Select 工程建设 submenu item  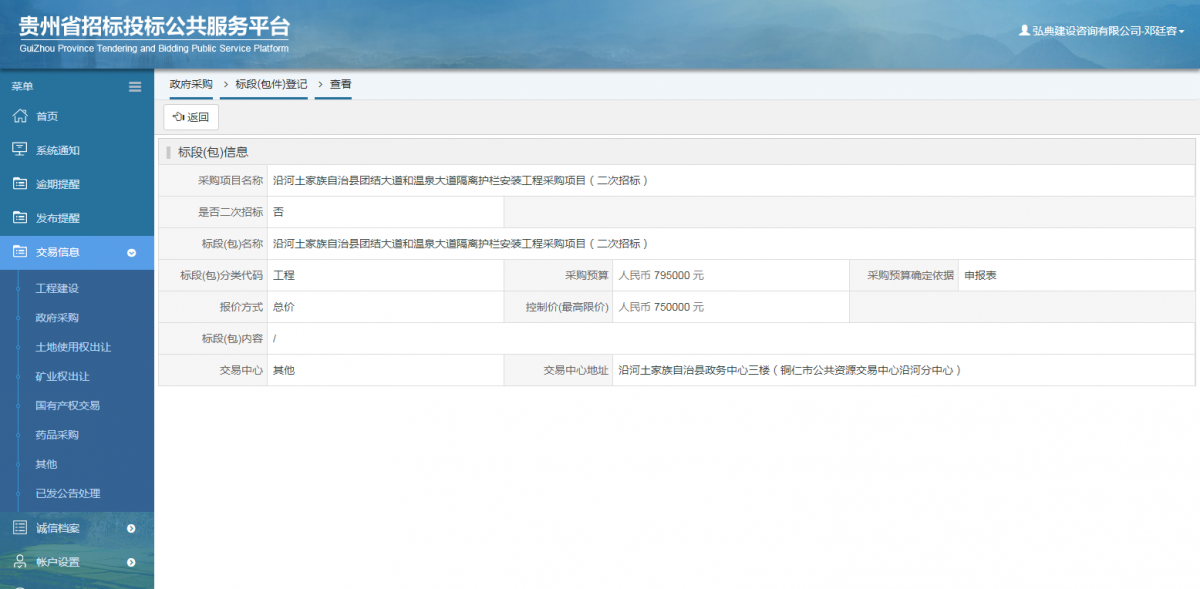point(57,289)
